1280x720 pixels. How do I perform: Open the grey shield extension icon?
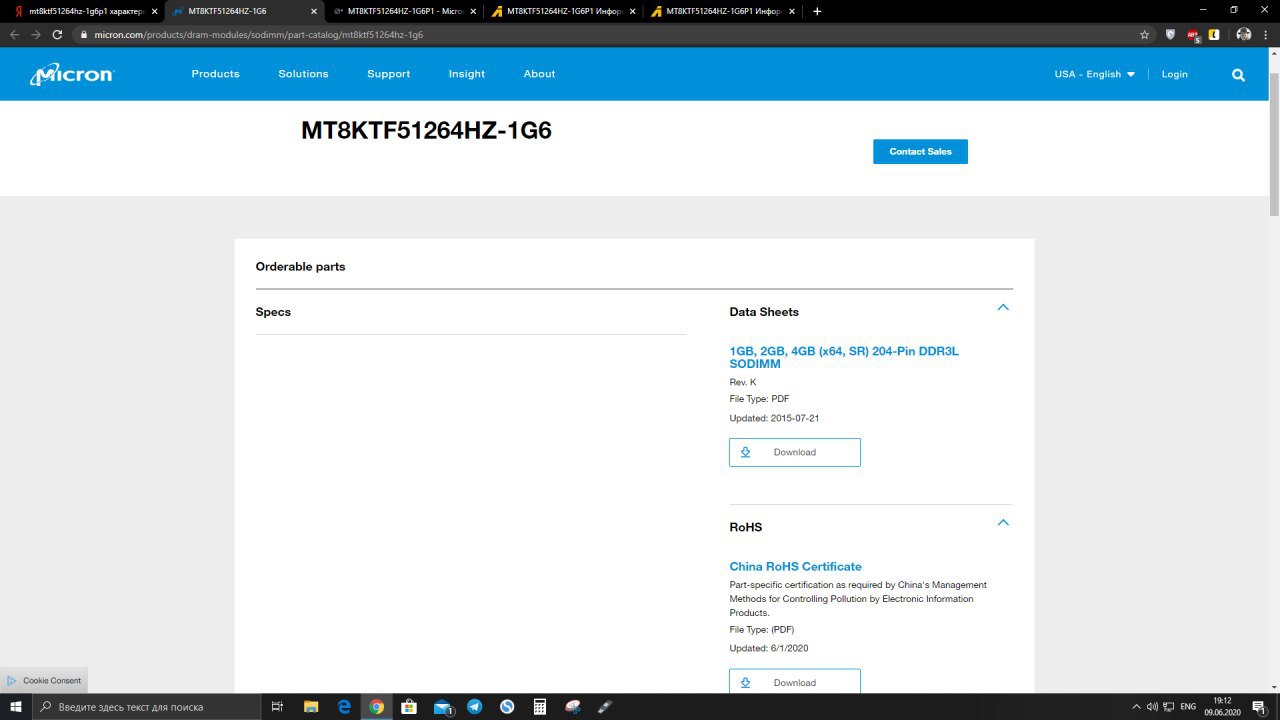click(x=1170, y=34)
